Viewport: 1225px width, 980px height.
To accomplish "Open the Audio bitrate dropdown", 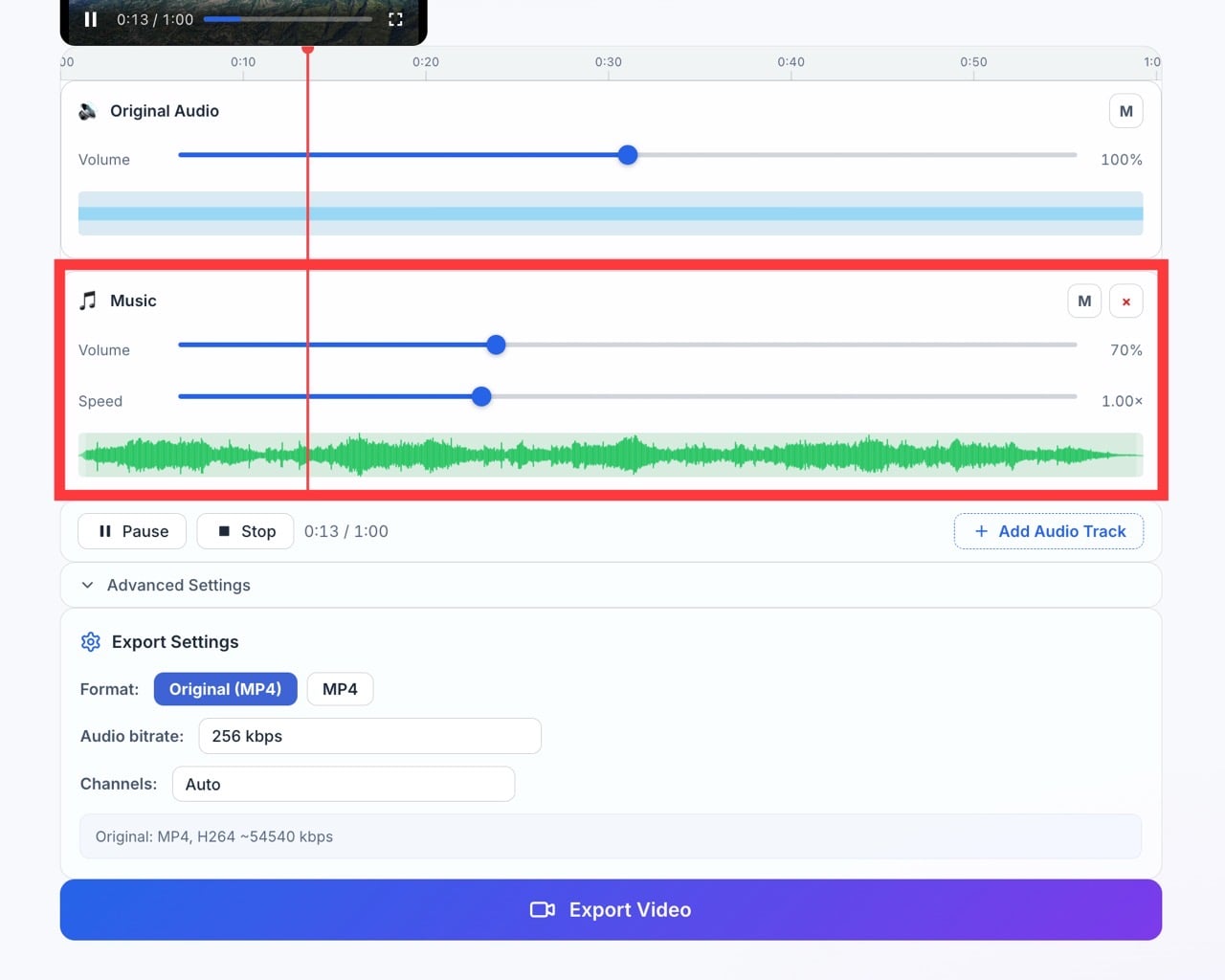I will pos(370,736).
